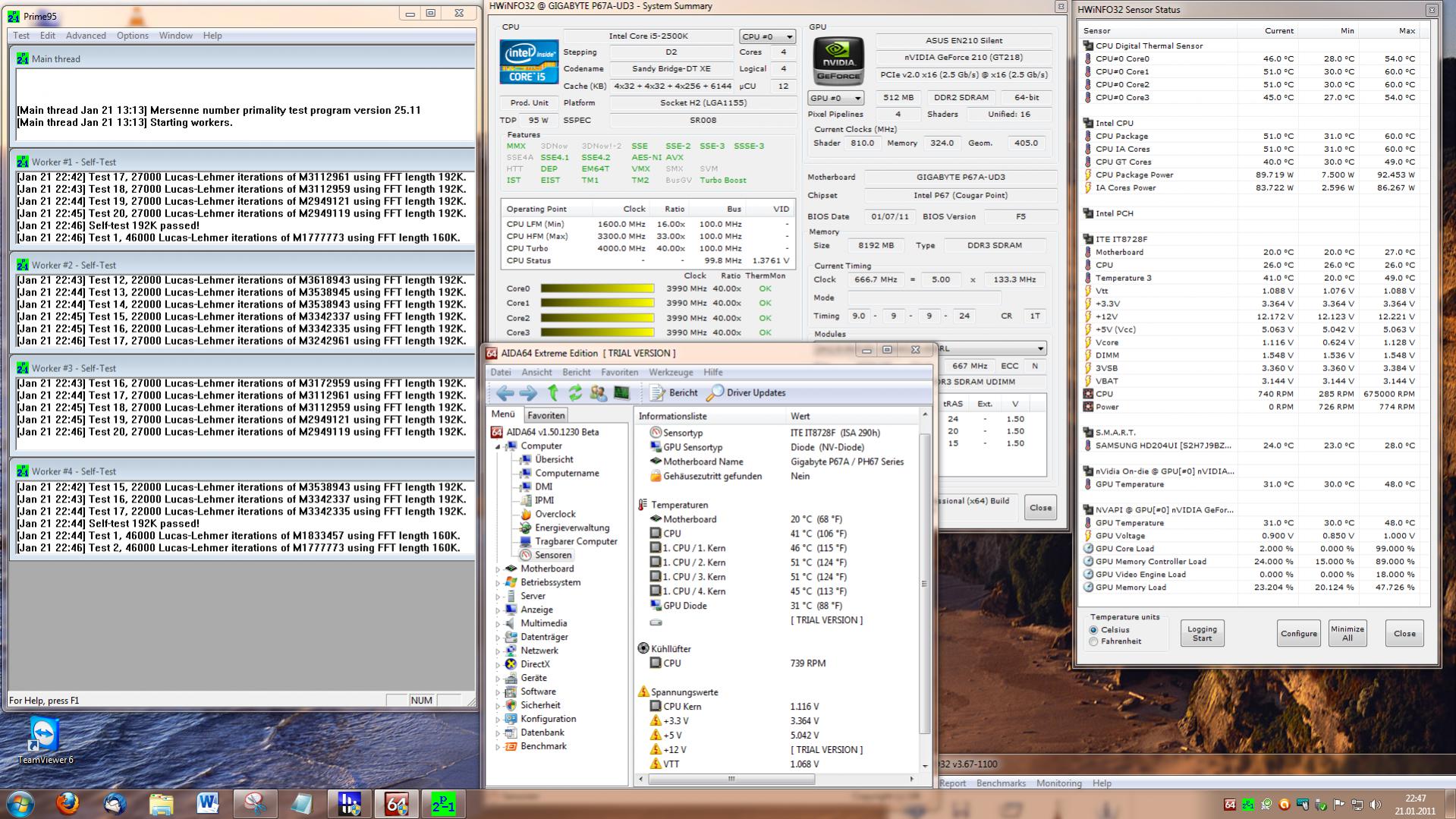Viewport: 1456px width, 819px height.
Task: Click the green monitor icon in AIDA64 toolbar
Action: point(621,393)
